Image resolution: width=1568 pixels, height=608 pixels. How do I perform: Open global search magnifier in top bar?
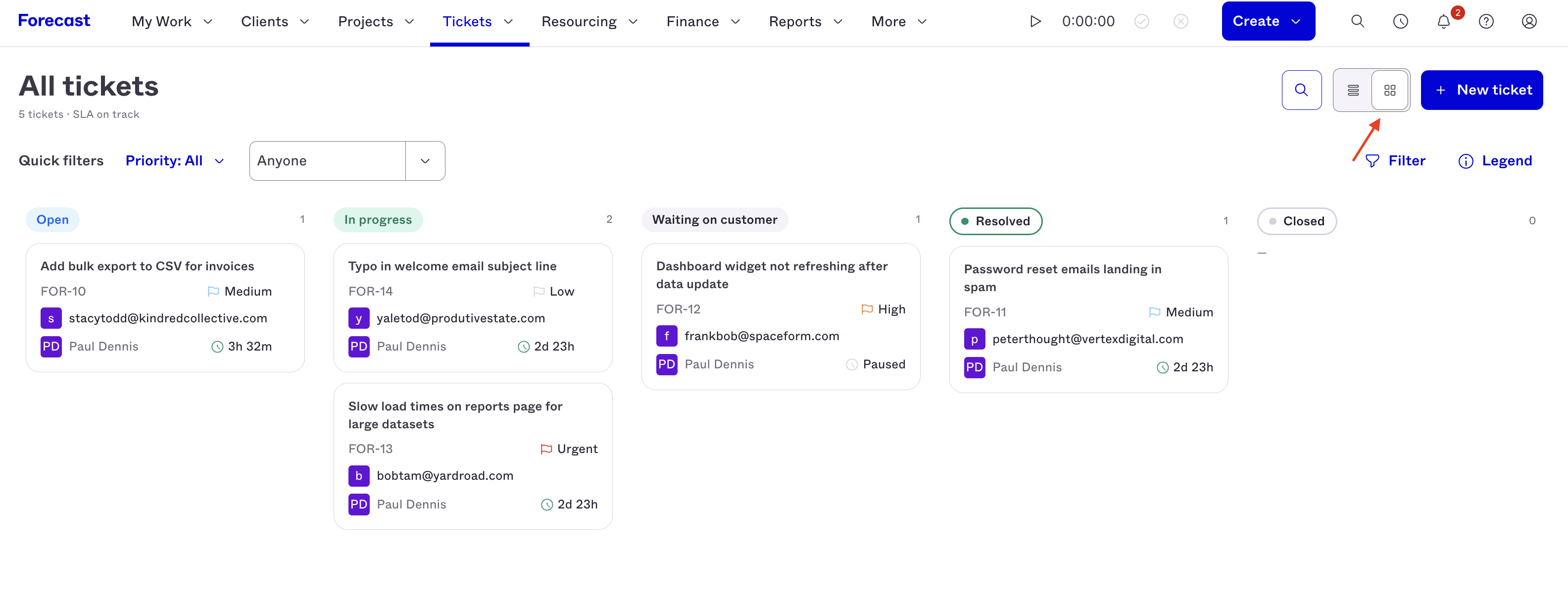click(1357, 21)
